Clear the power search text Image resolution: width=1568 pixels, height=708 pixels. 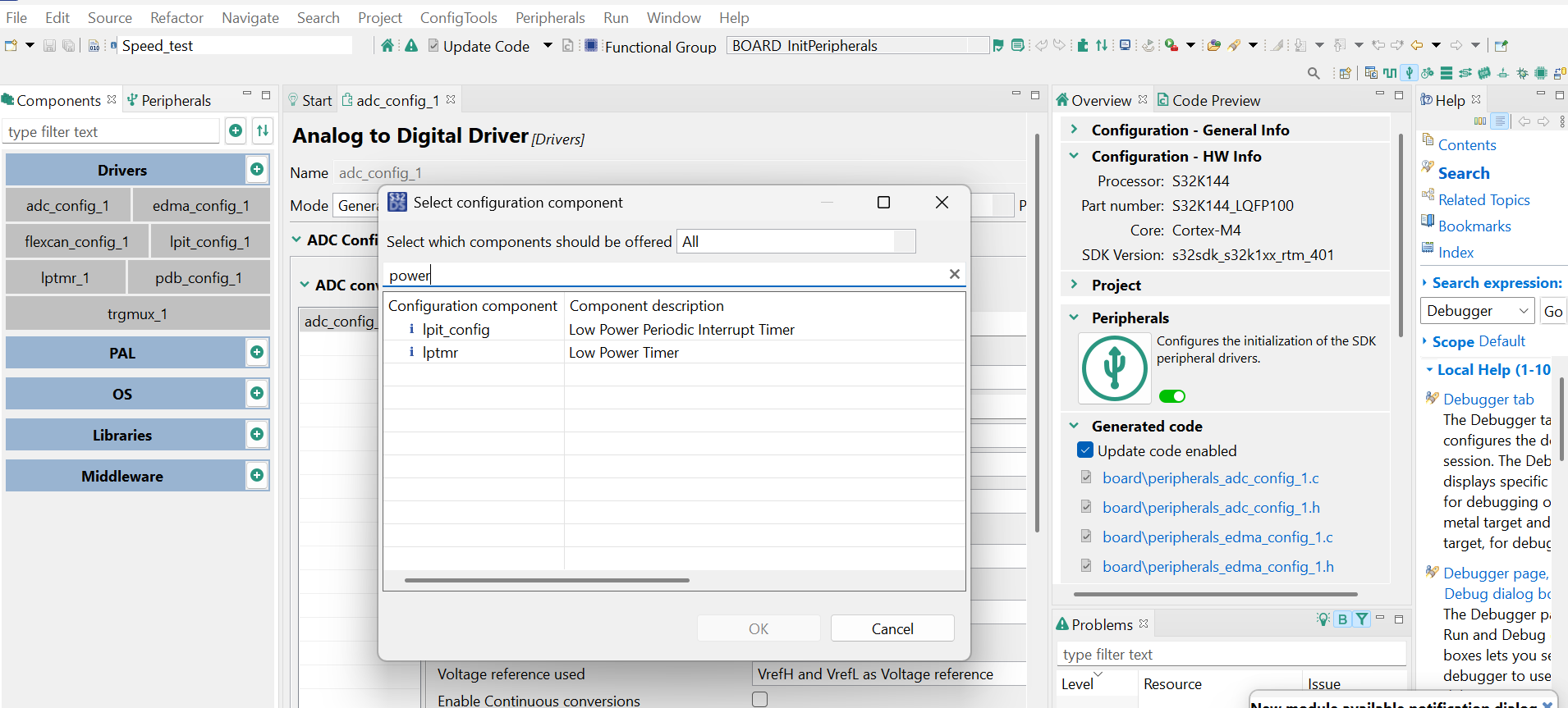coord(954,274)
